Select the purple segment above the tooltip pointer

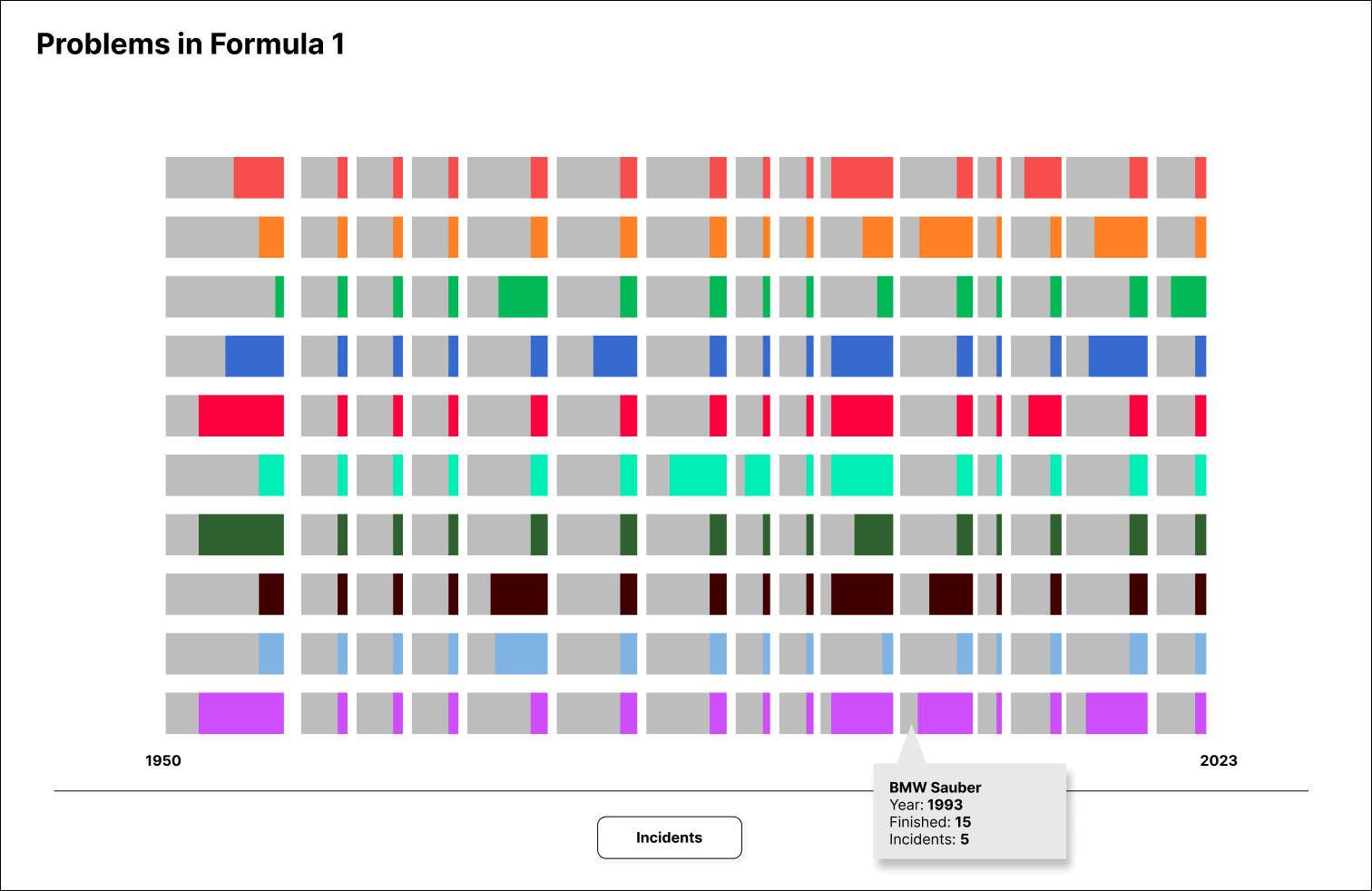click(945, 713)
